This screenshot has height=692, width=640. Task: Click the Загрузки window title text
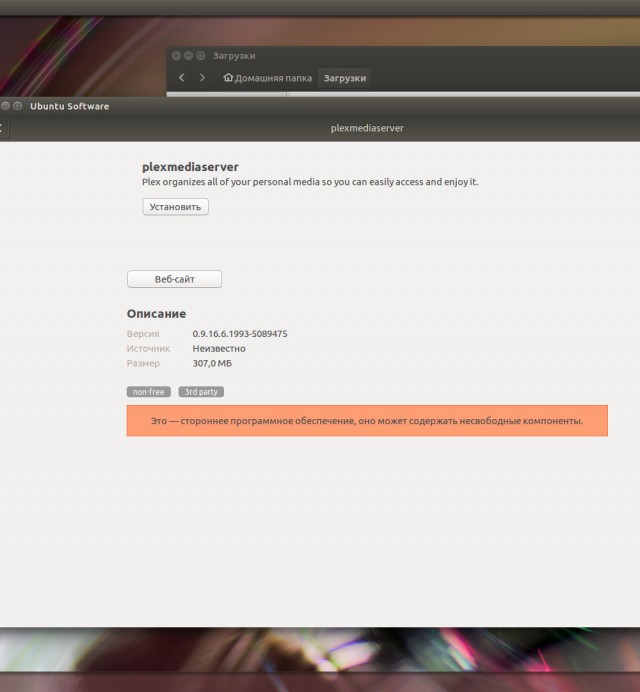point(234,56)
